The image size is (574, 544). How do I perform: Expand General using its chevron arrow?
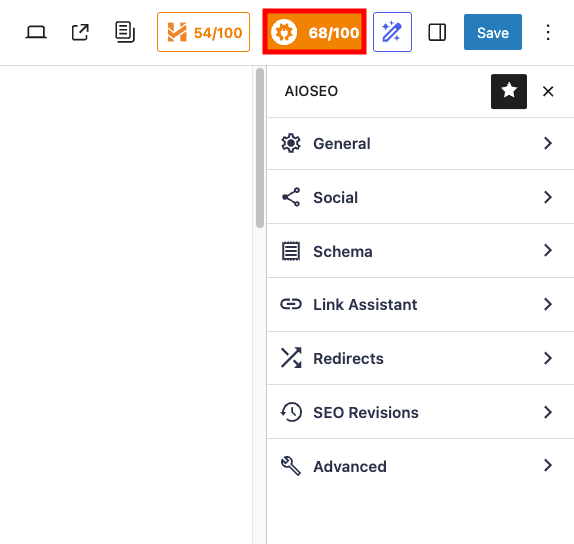(x=548, y=144)
